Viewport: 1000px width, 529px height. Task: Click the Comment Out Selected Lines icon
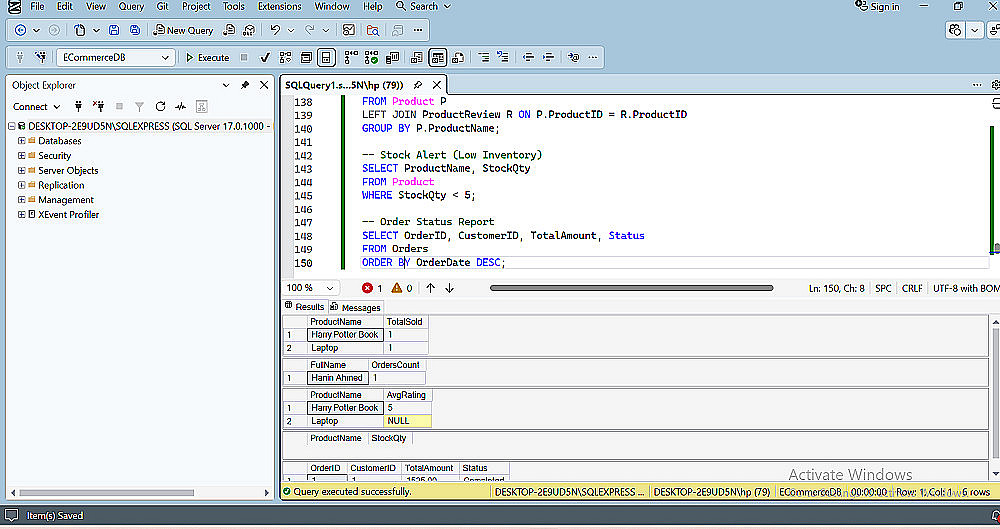484,57
